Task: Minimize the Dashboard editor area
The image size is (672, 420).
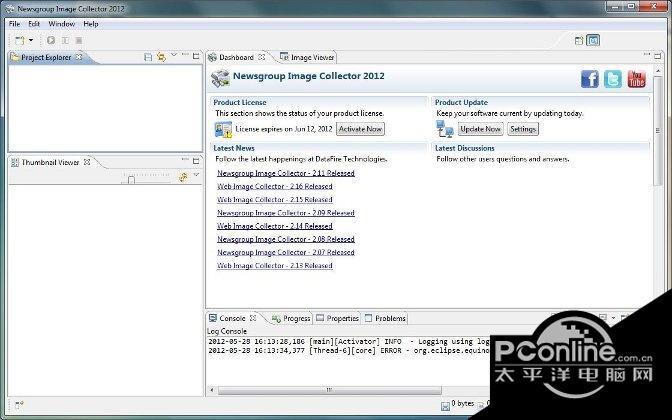Action: tap(647, 54)
